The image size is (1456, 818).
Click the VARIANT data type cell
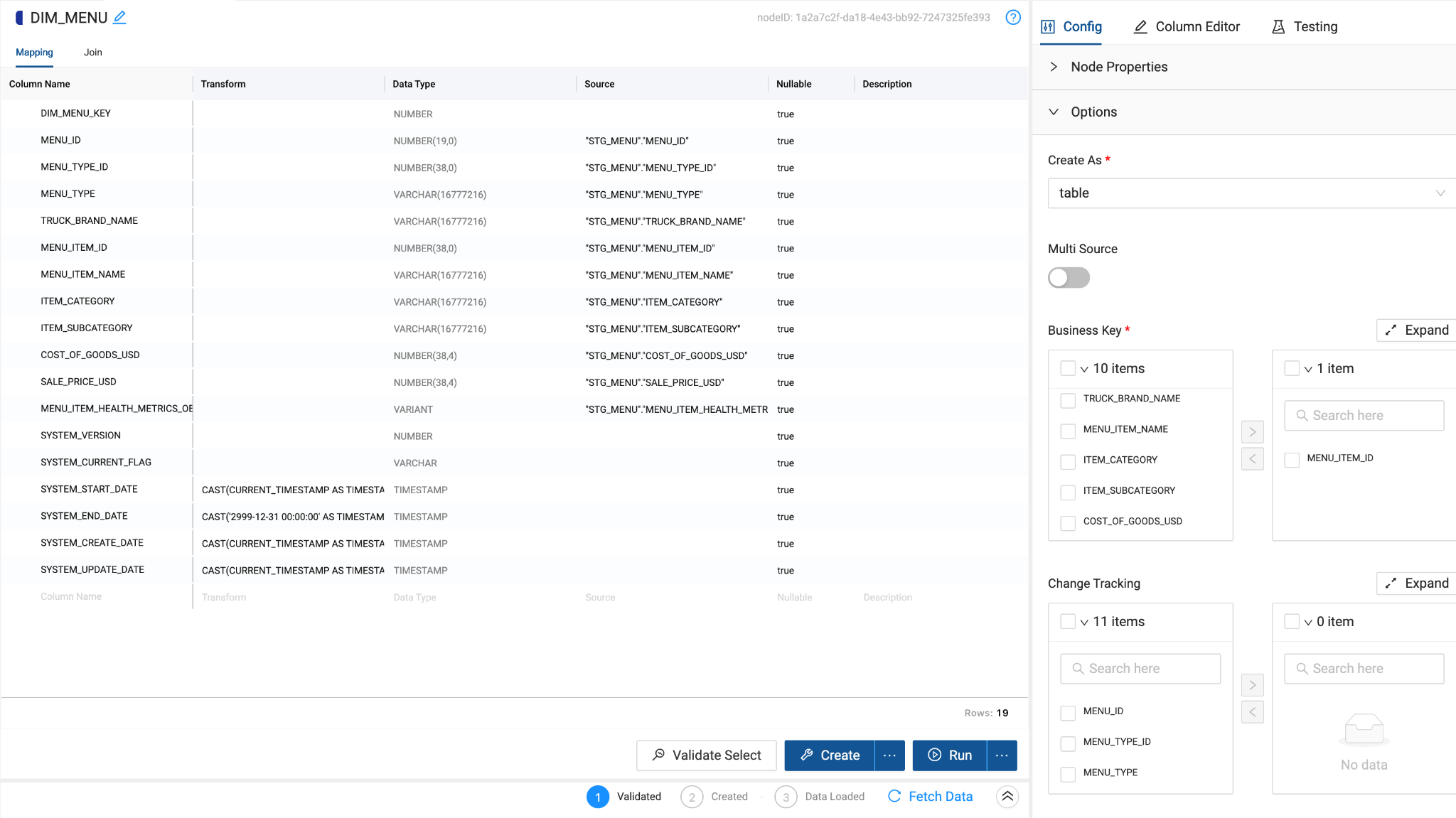[413, 409]
